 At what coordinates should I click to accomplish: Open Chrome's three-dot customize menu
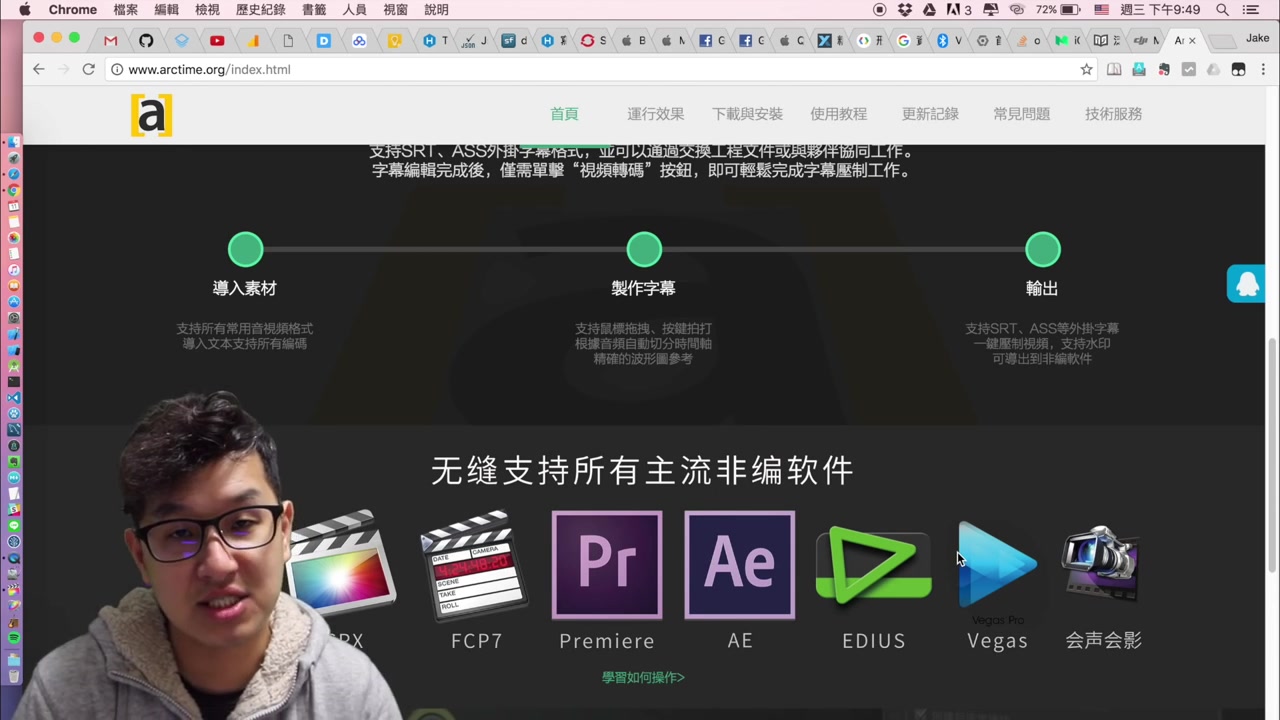coord(1263,69)
